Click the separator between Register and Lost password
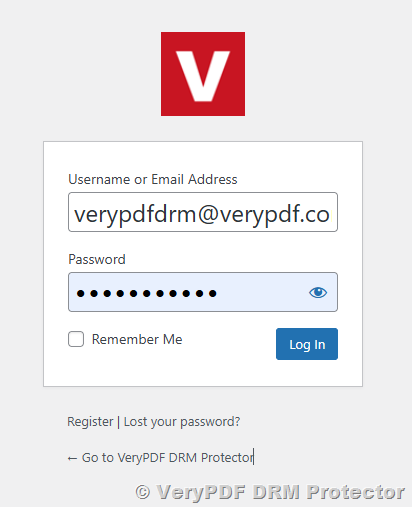Image resolution: width=412 pixels, height=507 pixels. coord(118,422)
